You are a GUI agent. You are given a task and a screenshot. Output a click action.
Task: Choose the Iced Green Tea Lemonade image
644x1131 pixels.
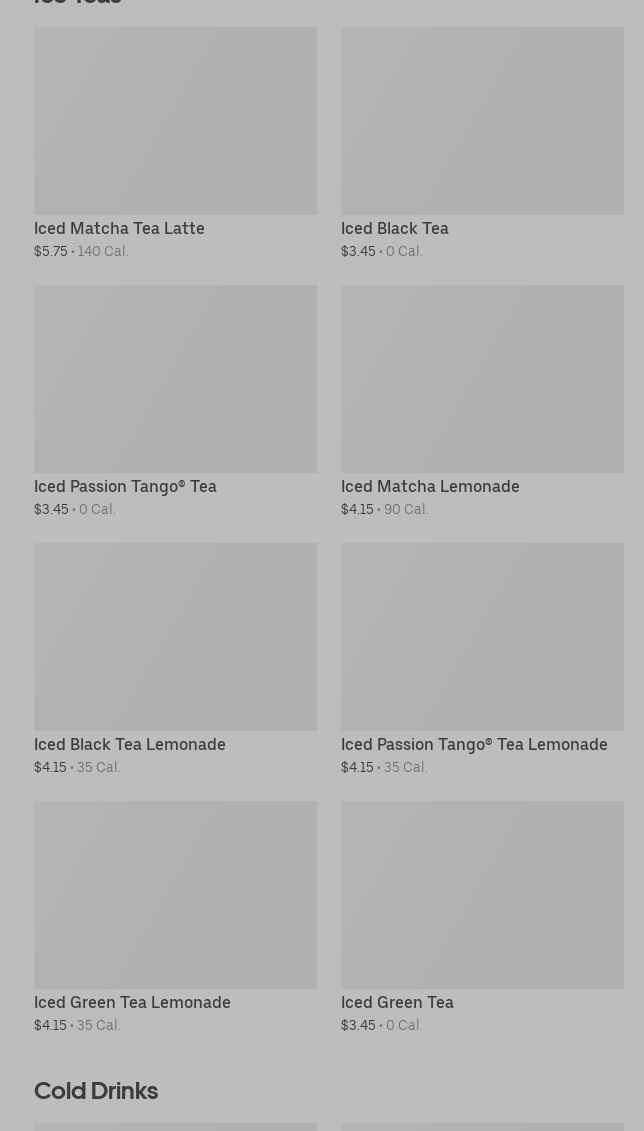(175, 894)
